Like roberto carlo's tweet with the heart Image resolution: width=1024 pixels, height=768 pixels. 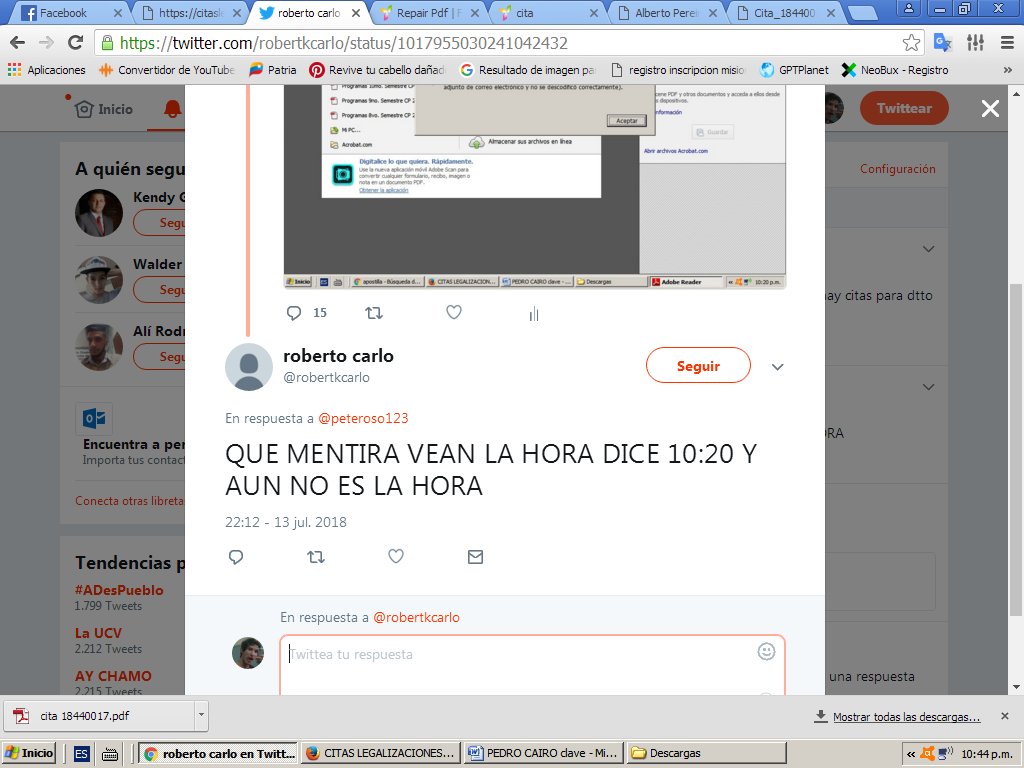coord(396,556)
